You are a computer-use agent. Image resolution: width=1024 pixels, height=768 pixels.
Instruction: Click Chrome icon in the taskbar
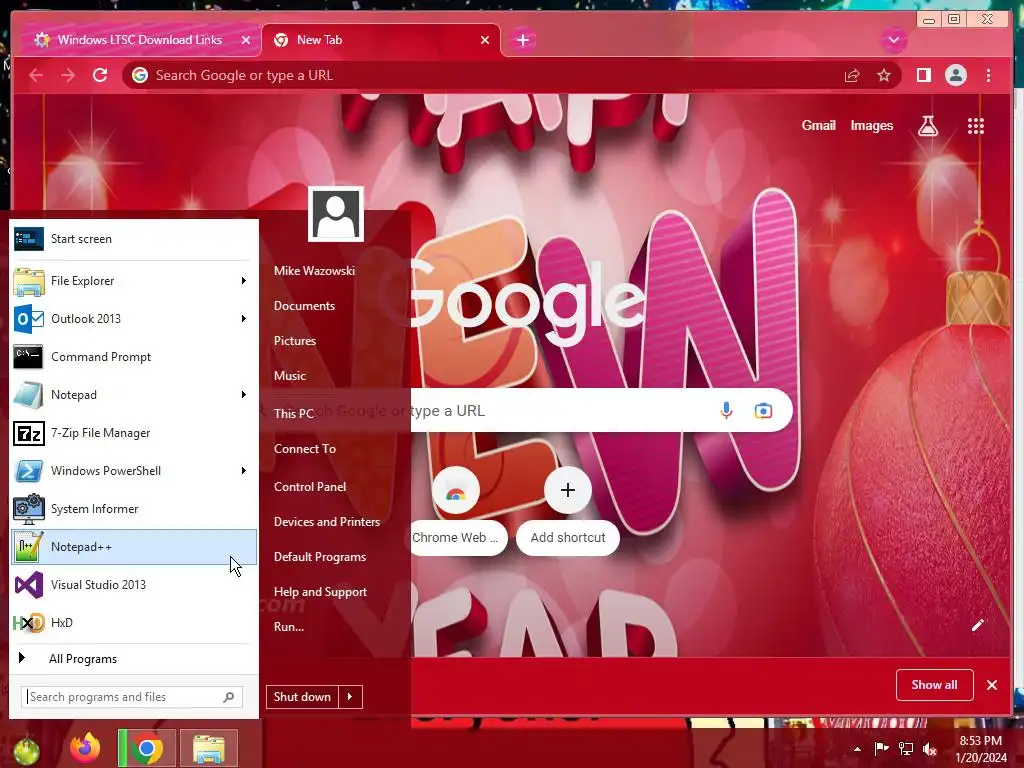147,748
